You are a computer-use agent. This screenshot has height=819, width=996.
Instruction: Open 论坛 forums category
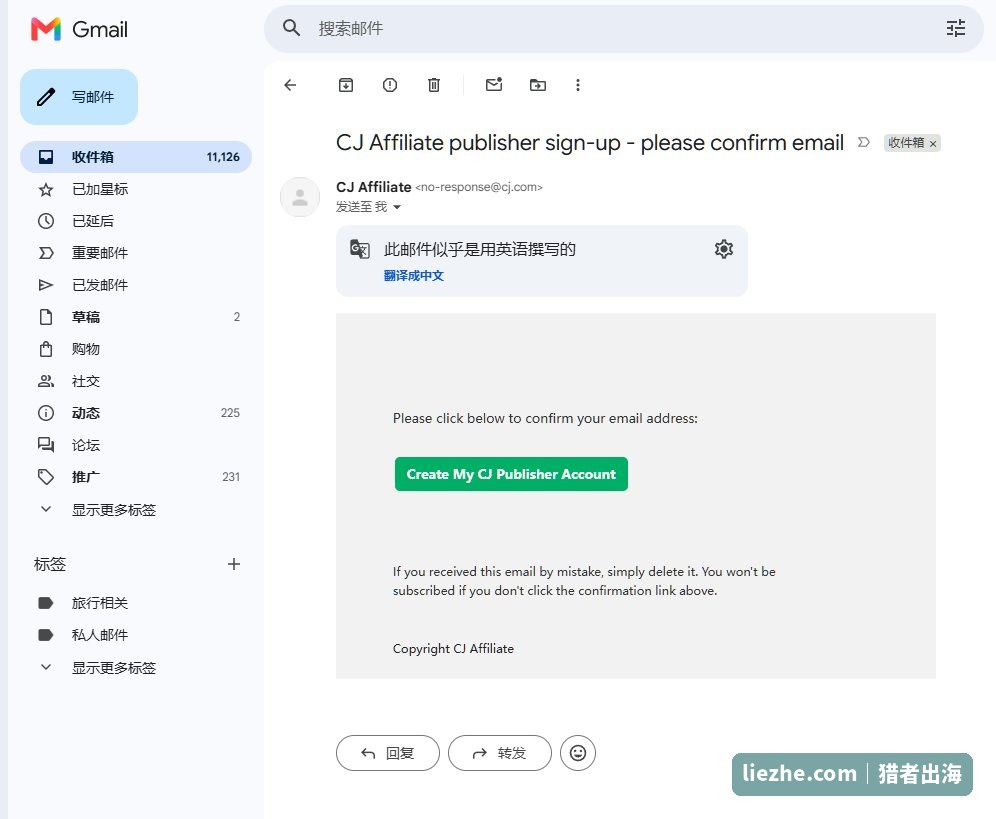136,445
